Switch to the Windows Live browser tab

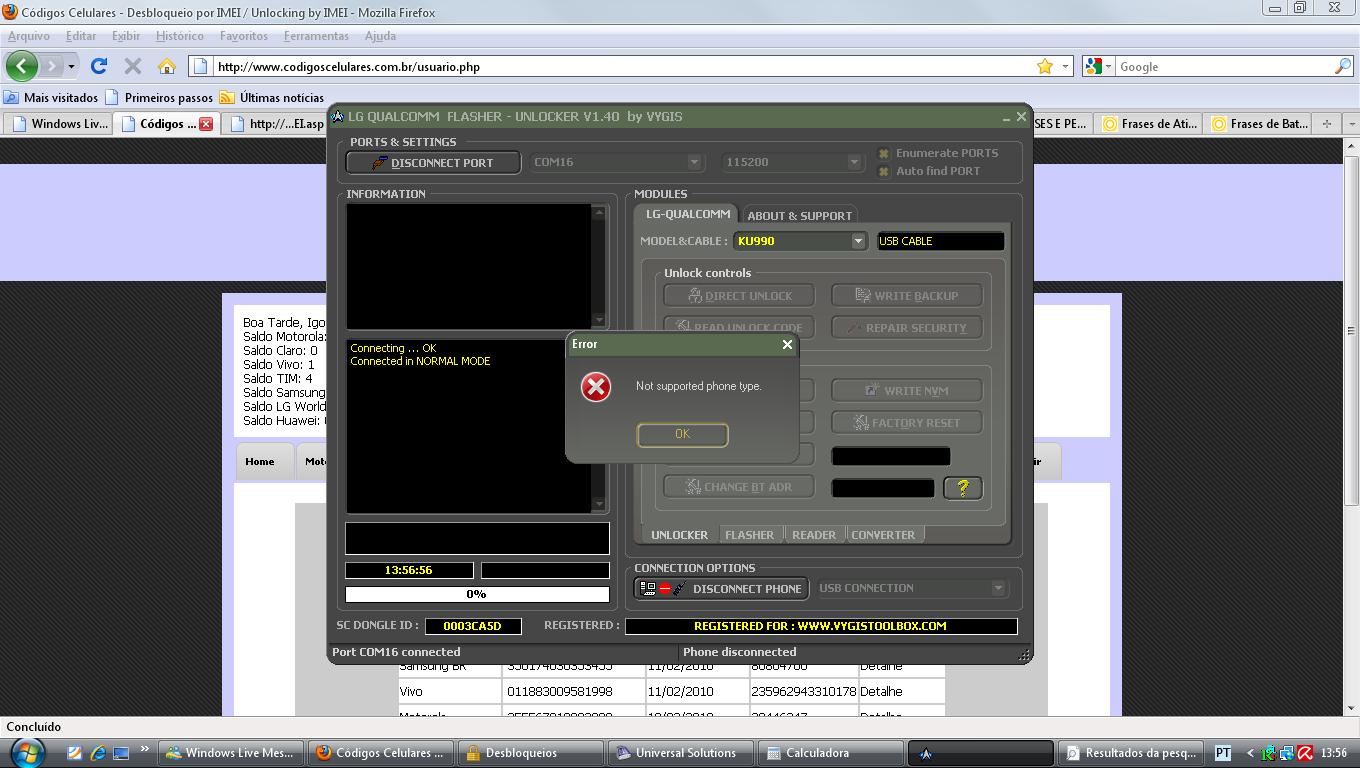click(x=58, y=124)
